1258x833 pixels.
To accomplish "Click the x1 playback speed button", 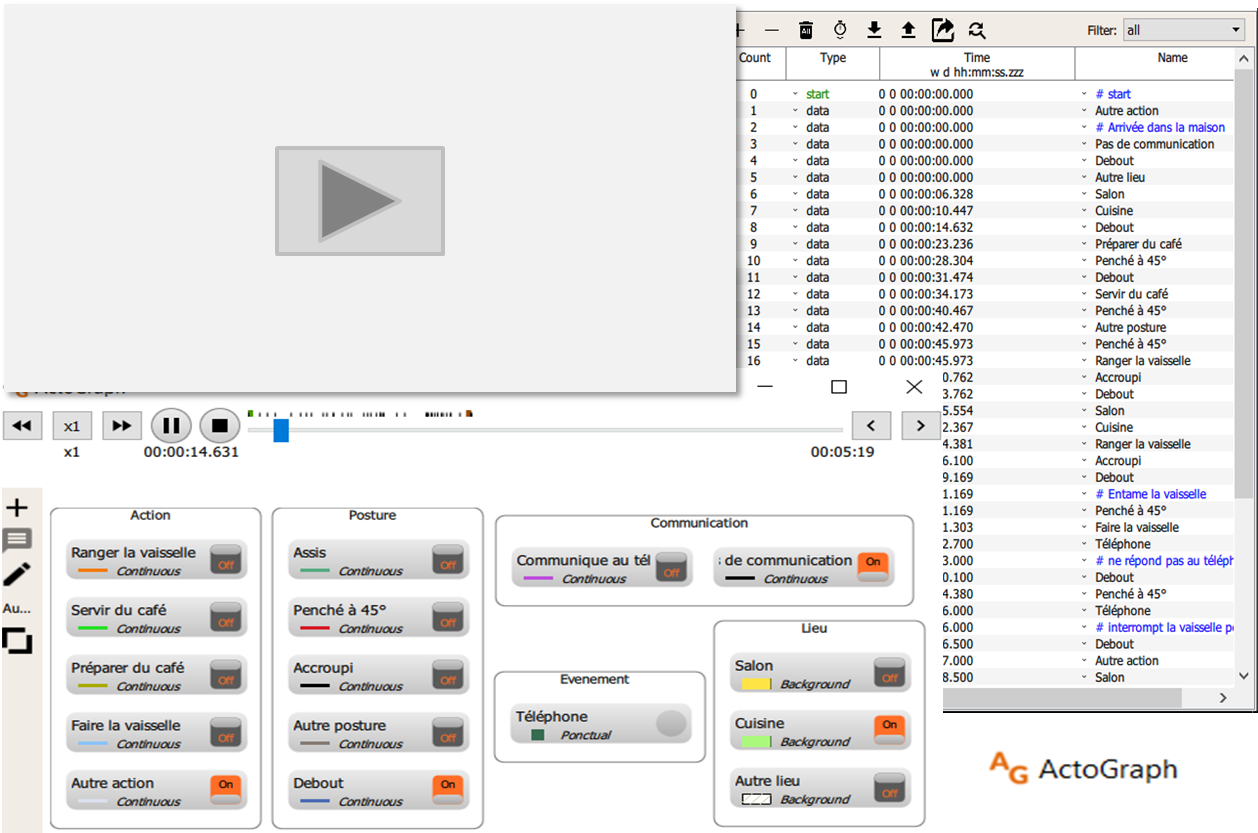I will coord(72,426).
